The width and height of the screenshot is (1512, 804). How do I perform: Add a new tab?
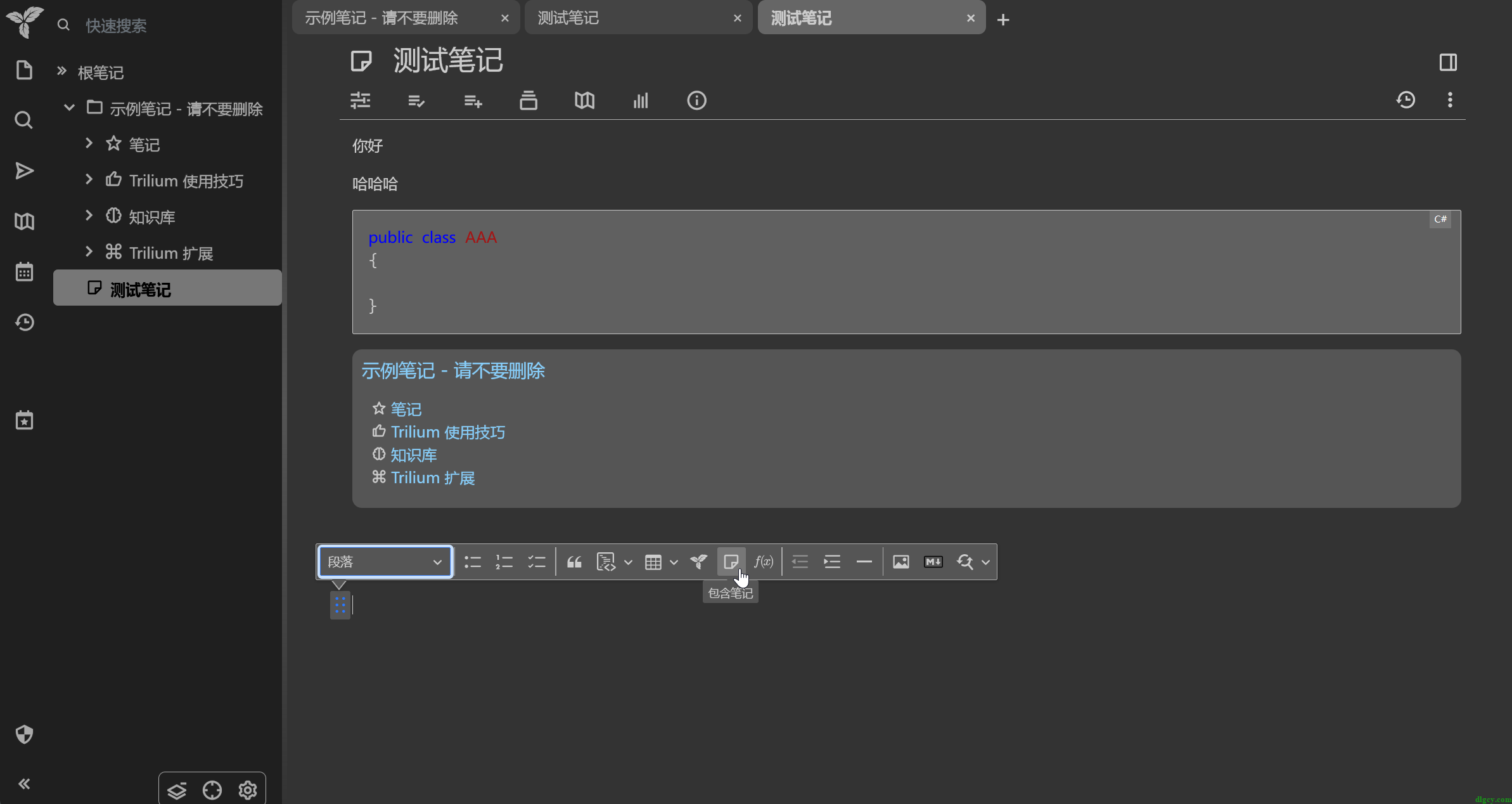(1003, 20)
